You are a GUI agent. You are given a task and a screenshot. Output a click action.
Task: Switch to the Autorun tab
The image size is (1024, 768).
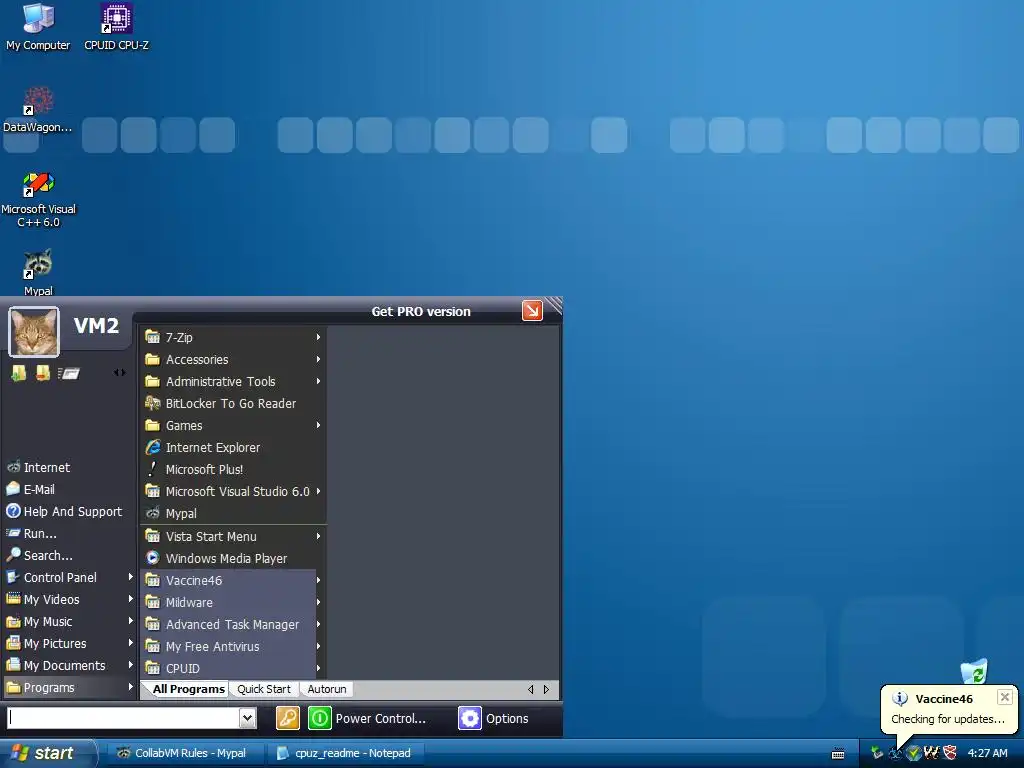pos(327,689)
